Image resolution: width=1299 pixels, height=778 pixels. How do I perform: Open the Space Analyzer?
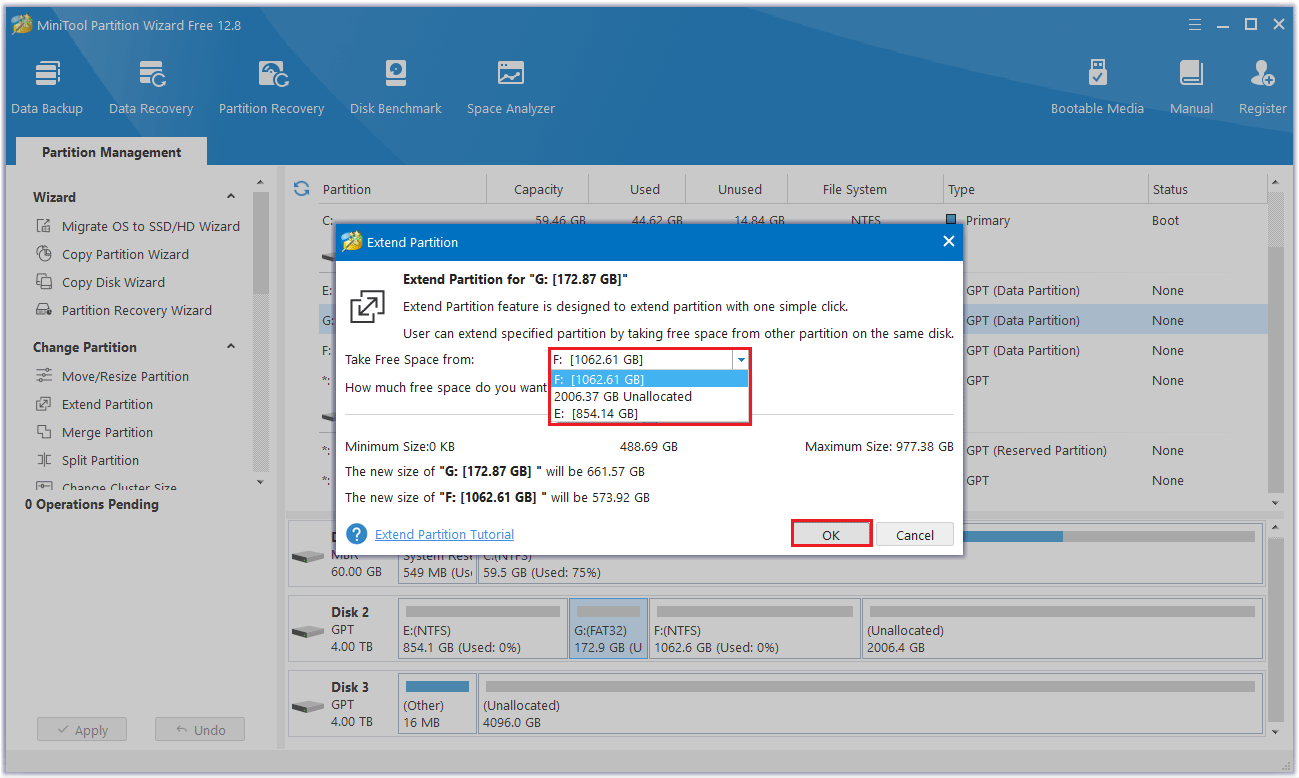point(511,88)
